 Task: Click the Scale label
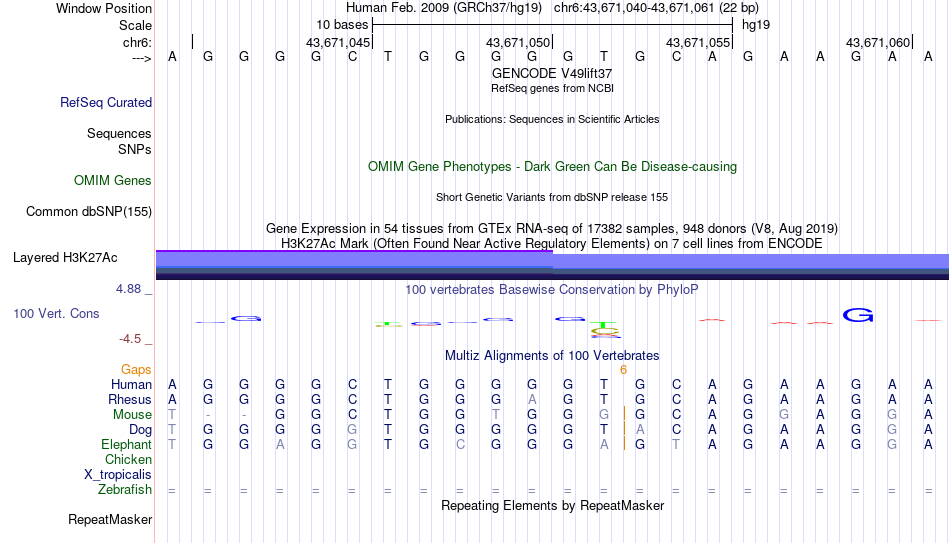pos(135,25)
